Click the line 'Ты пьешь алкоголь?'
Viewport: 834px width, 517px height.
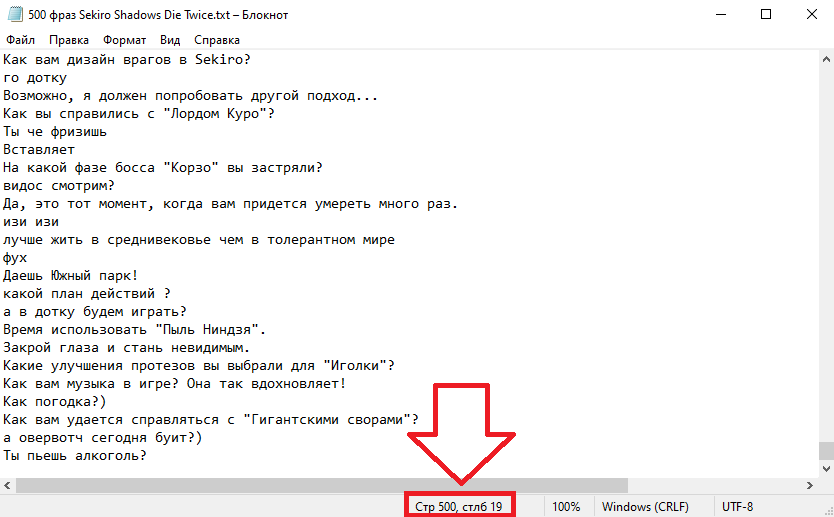[x=75, y=456]
